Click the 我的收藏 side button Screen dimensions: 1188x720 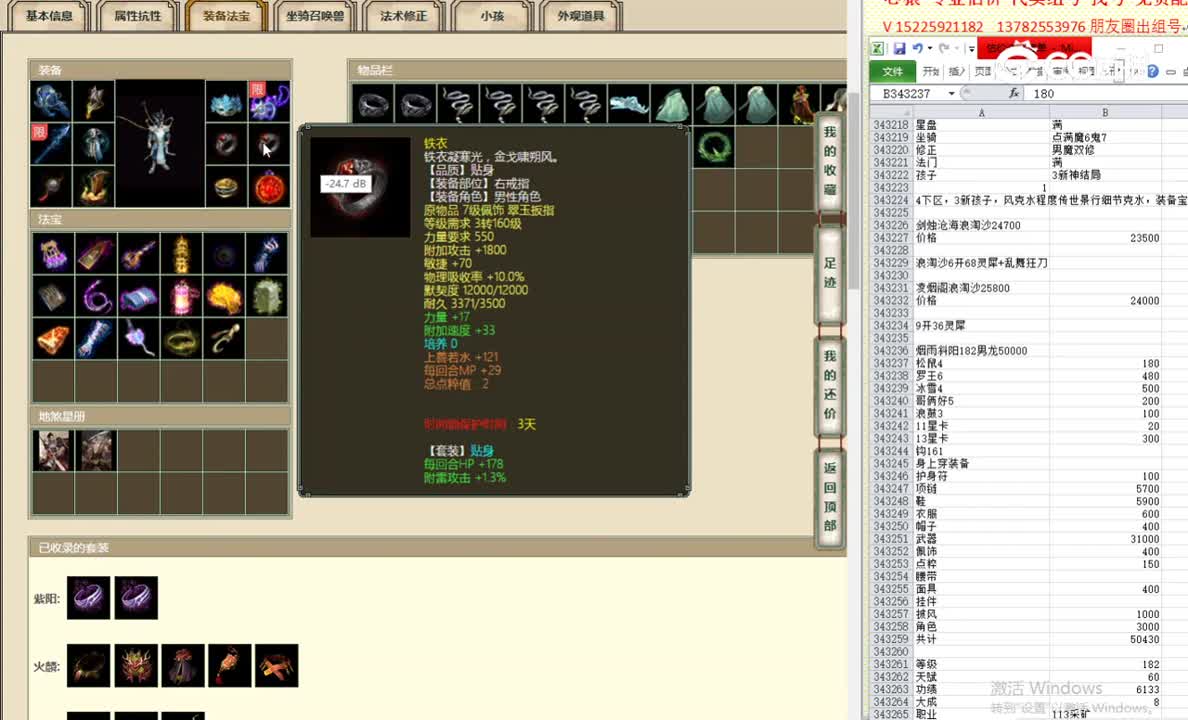click(x=830, y=161)
